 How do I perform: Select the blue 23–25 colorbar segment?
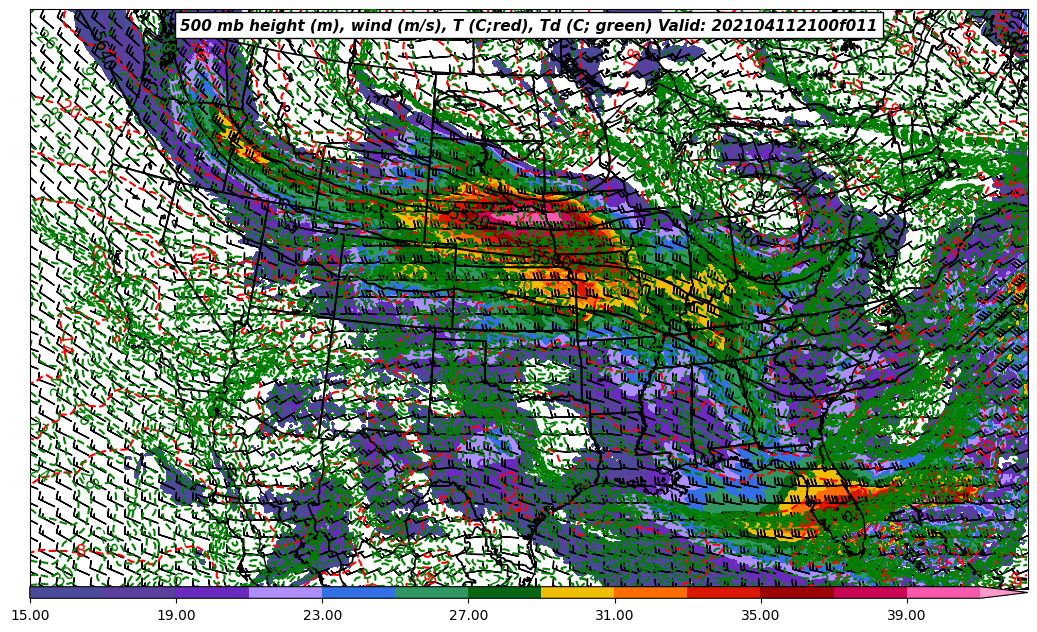pyautogui.click(x=358, y=592)
